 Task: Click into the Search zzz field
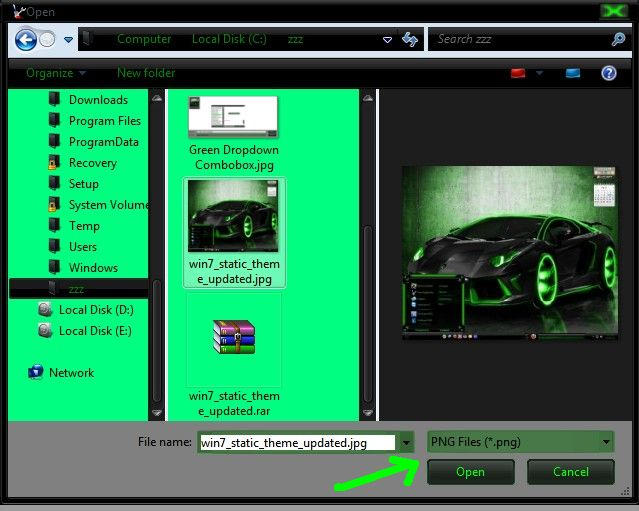click(x=522, y=39)
